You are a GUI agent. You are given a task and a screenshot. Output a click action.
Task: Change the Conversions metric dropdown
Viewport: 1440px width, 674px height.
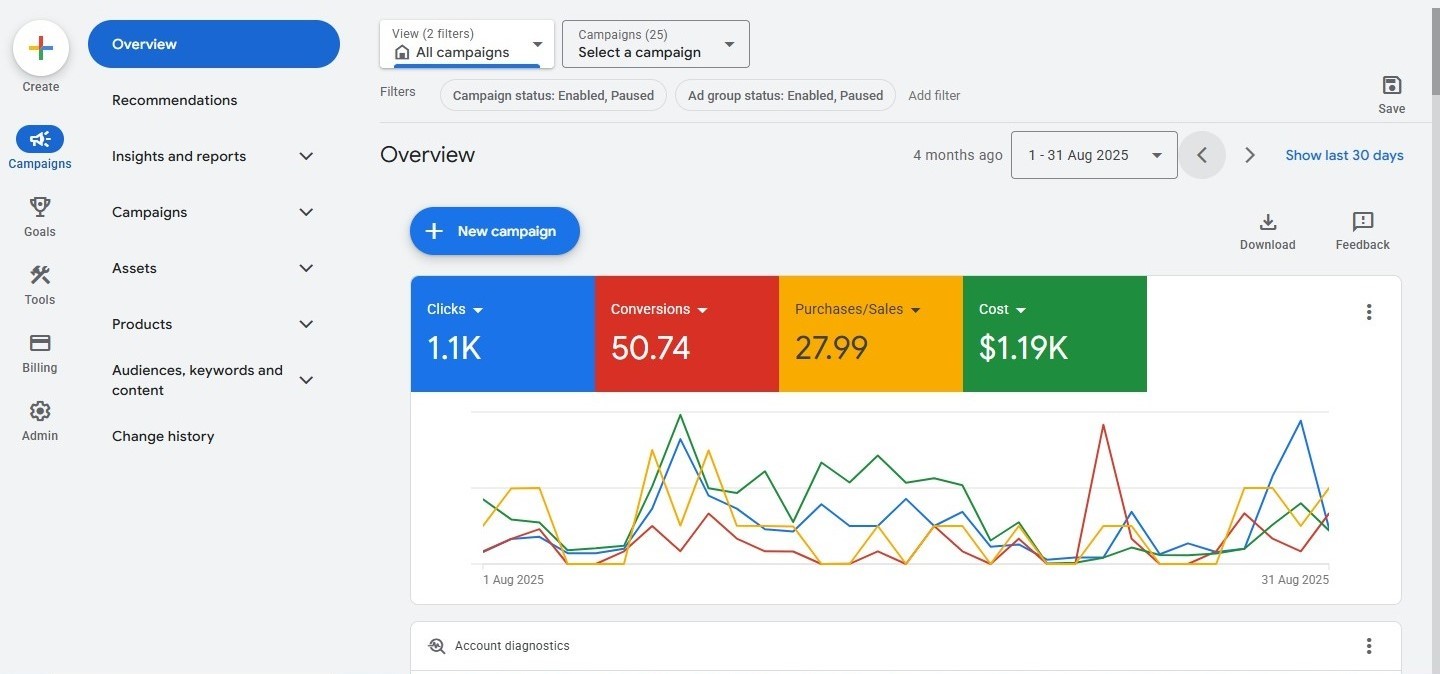point(702,310)
